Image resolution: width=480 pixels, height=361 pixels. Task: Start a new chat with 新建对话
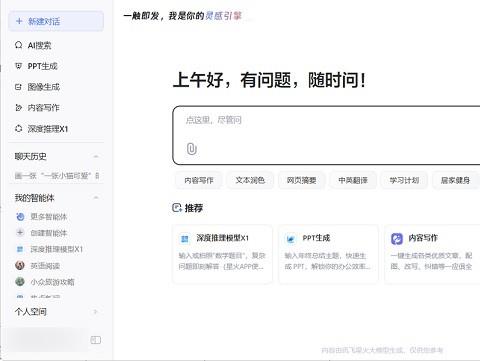point(56,21)
